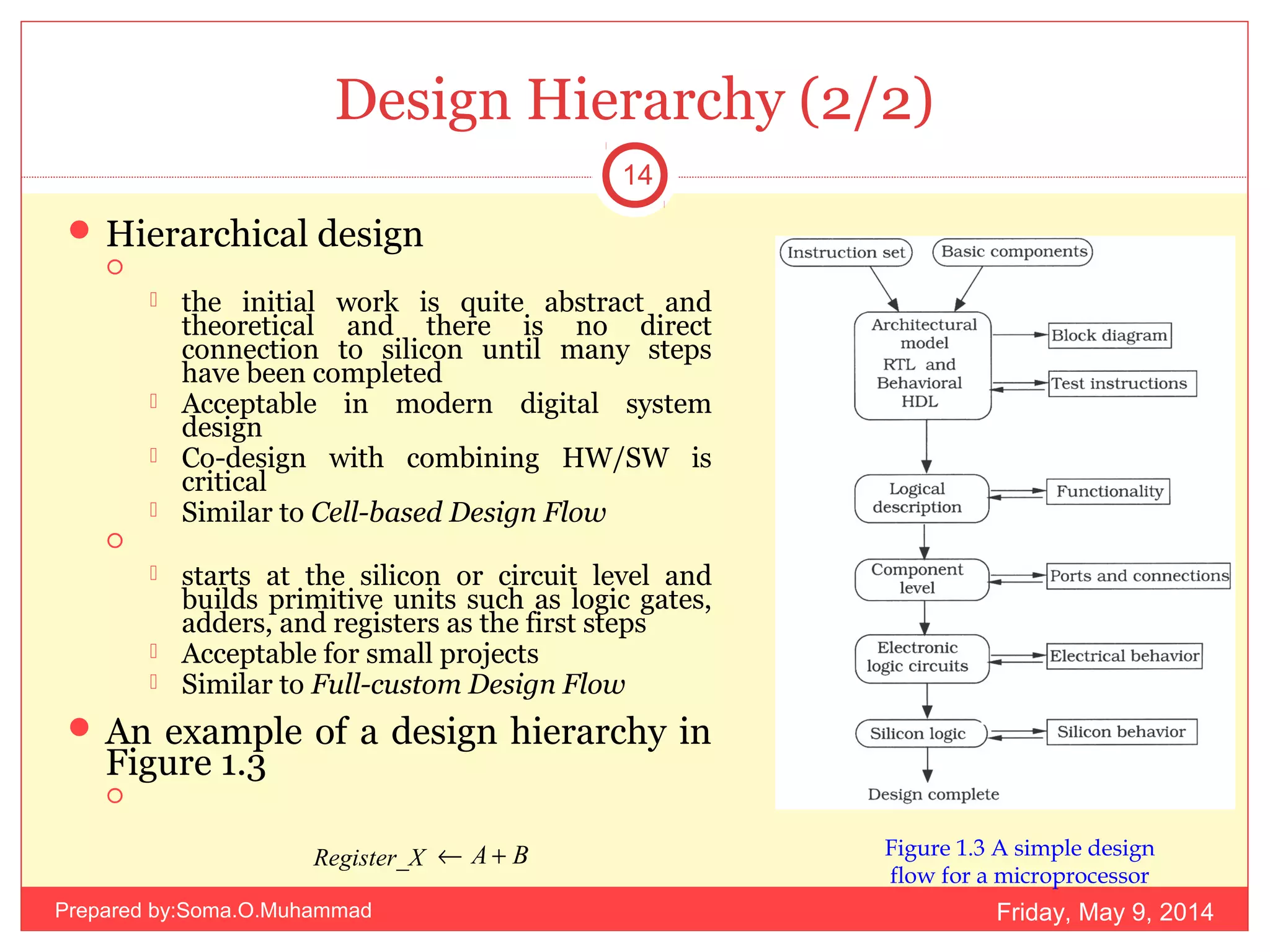Click the Block diagram box
The image size is (1270, 952).
pyautogui.click(x=1109, y=335)
